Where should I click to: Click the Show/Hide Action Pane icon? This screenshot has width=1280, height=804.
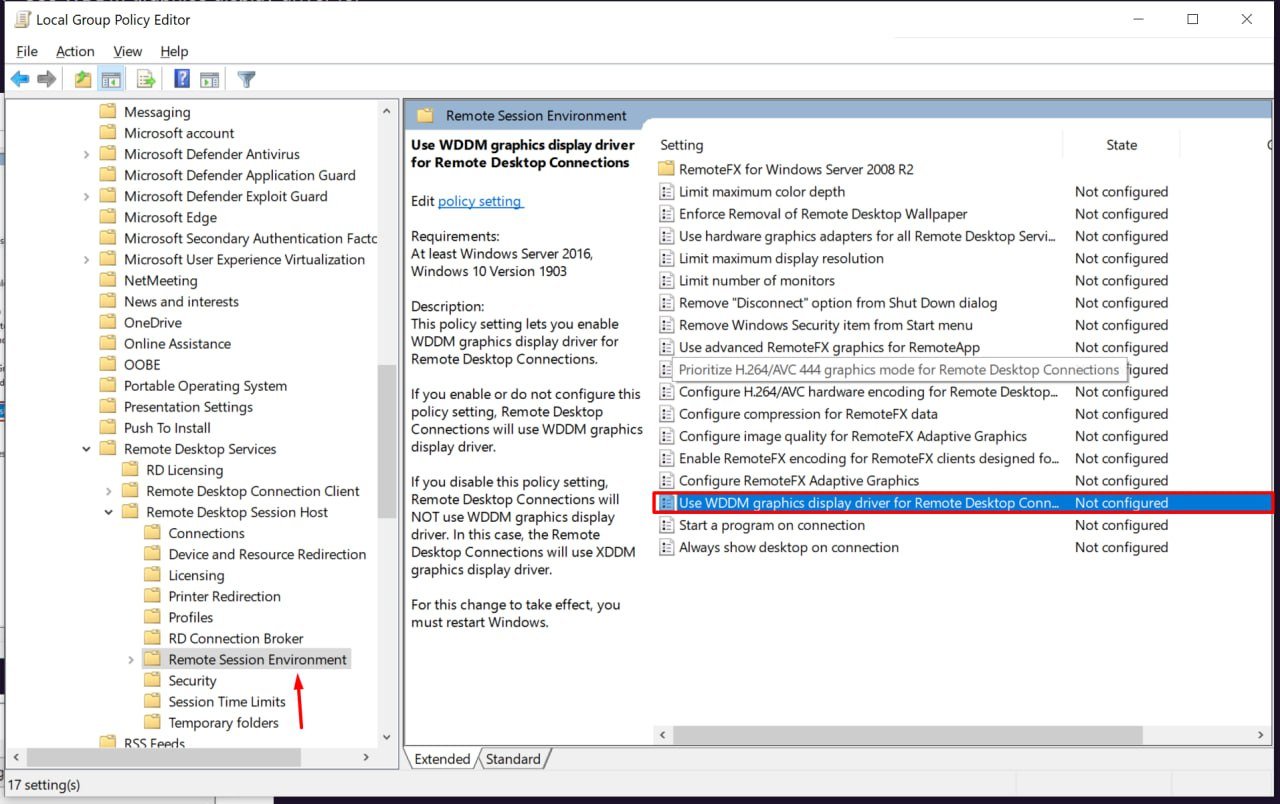209,80
